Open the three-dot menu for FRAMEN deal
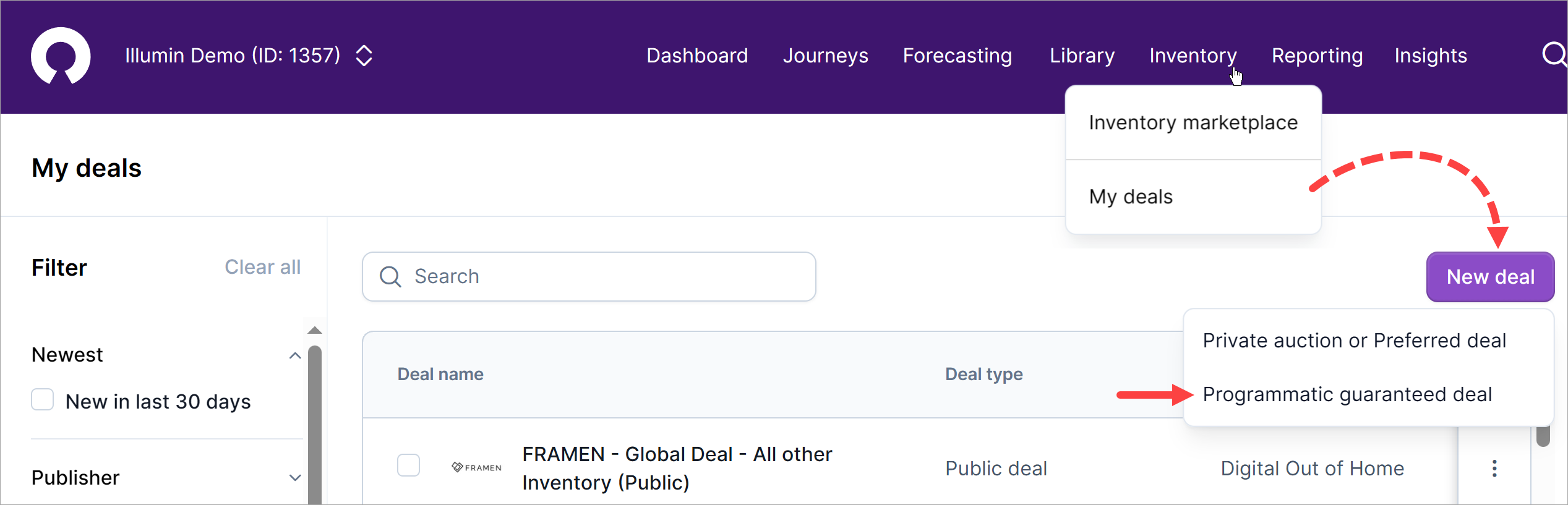 point(1494,469)
